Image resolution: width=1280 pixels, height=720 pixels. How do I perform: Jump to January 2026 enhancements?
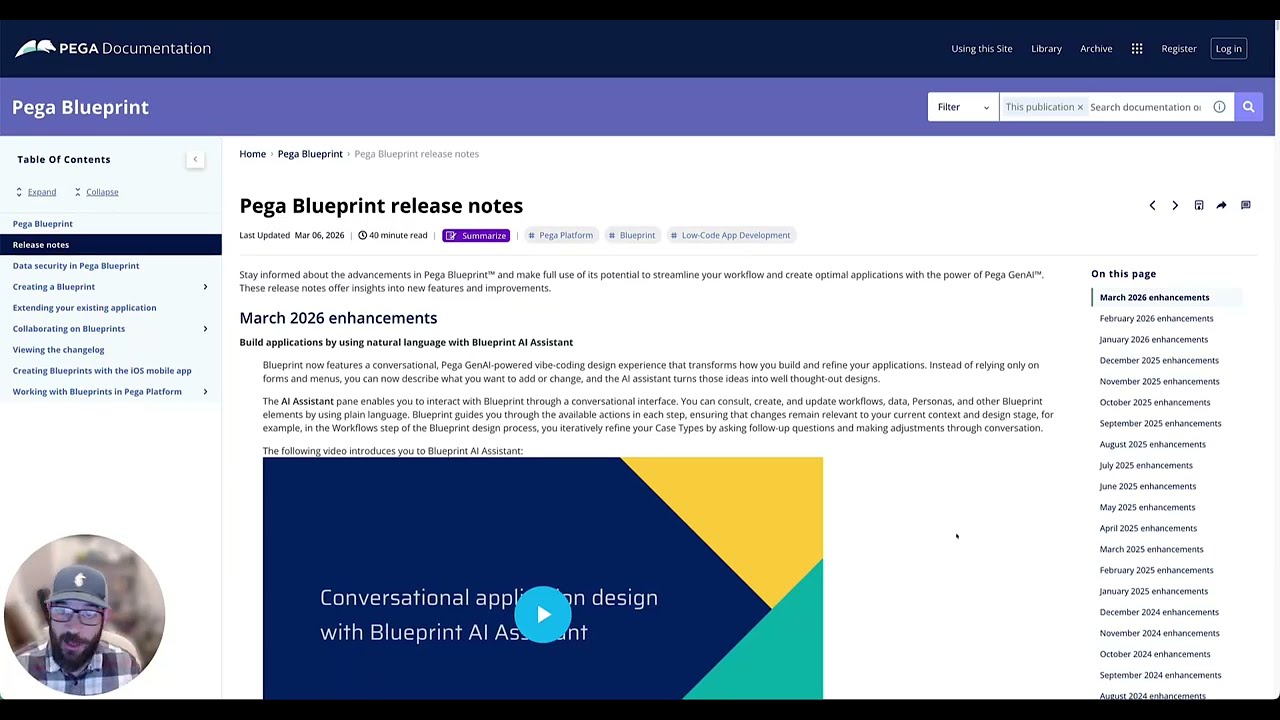(1153, 339)
